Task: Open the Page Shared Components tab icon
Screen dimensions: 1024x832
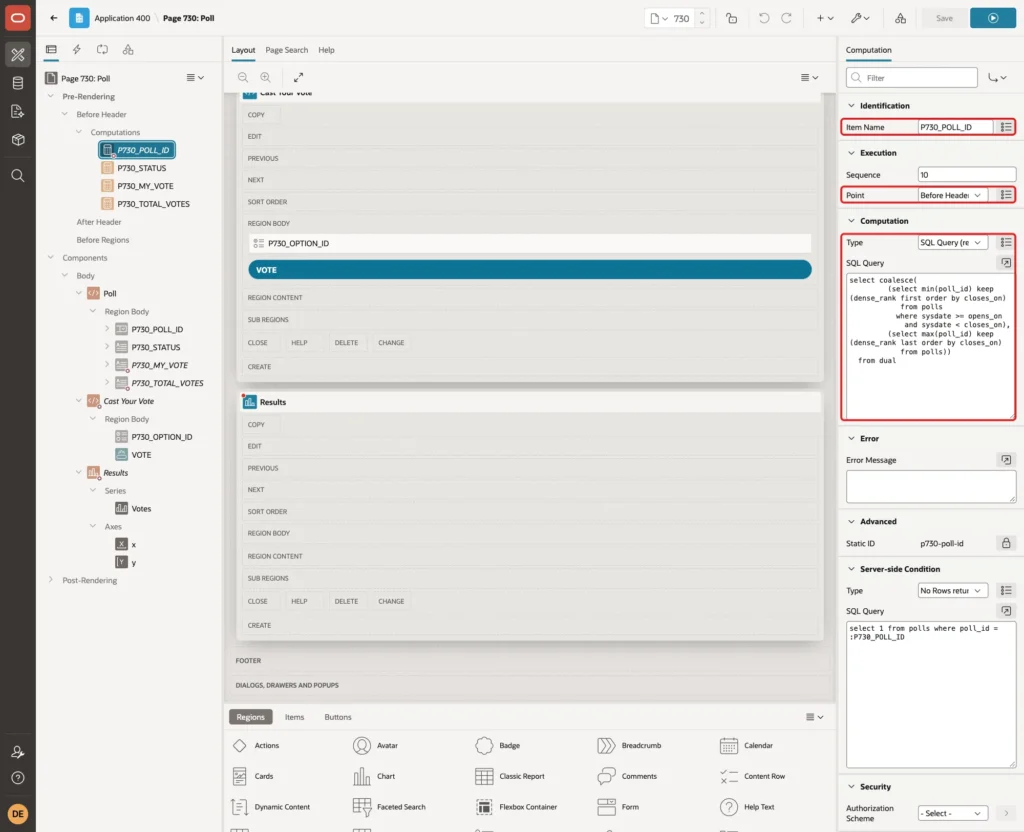Action: point(128,50)
